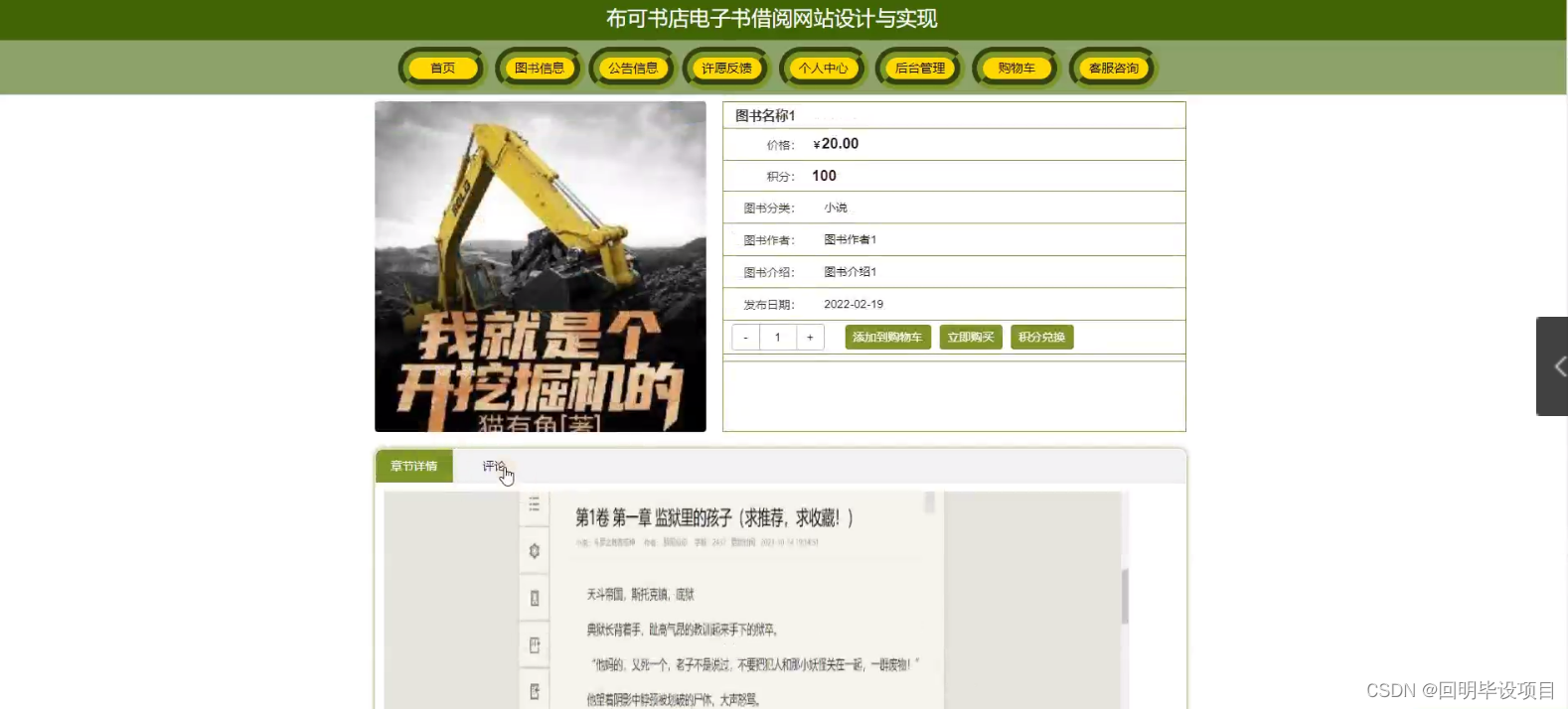Click the book cover image with excavator
The width and height of the screenshot is (1568, 709).
click(541, 266)
